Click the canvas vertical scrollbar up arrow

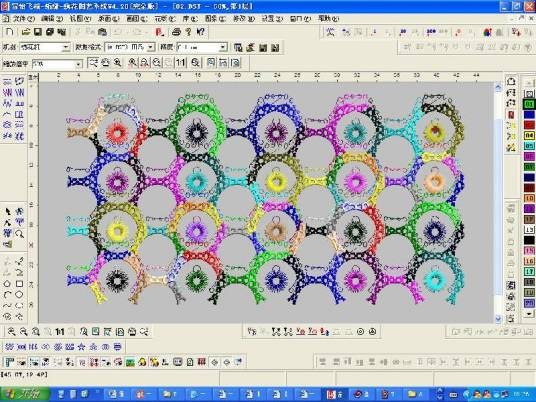(x=498, y=88)
